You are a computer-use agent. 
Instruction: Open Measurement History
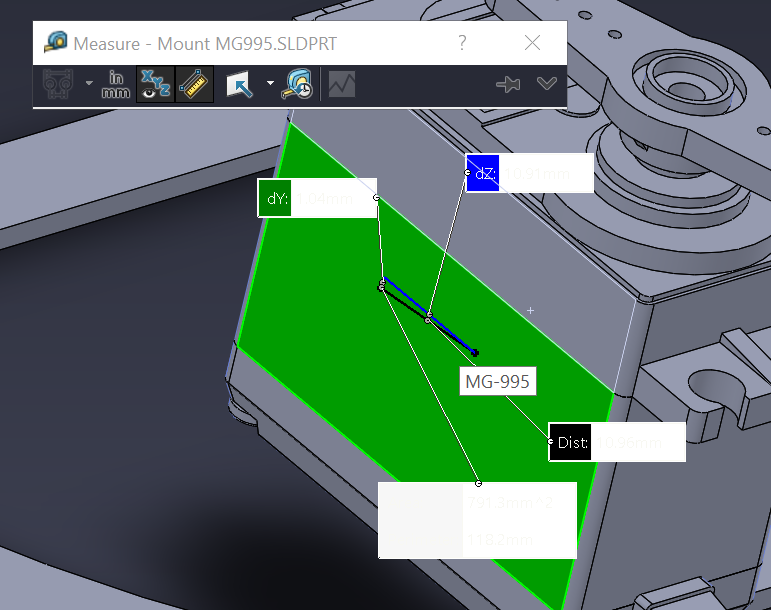click(297, 84)
